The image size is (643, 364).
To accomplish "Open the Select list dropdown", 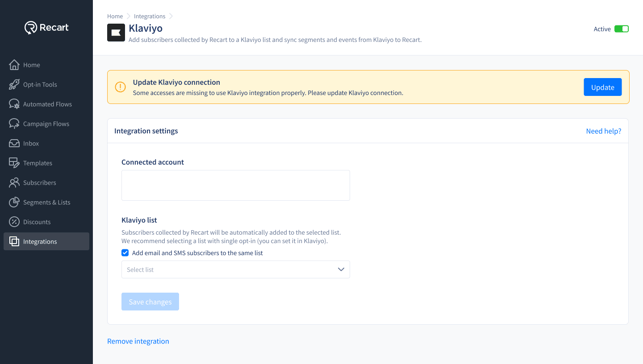I will (x=235, y=269).
